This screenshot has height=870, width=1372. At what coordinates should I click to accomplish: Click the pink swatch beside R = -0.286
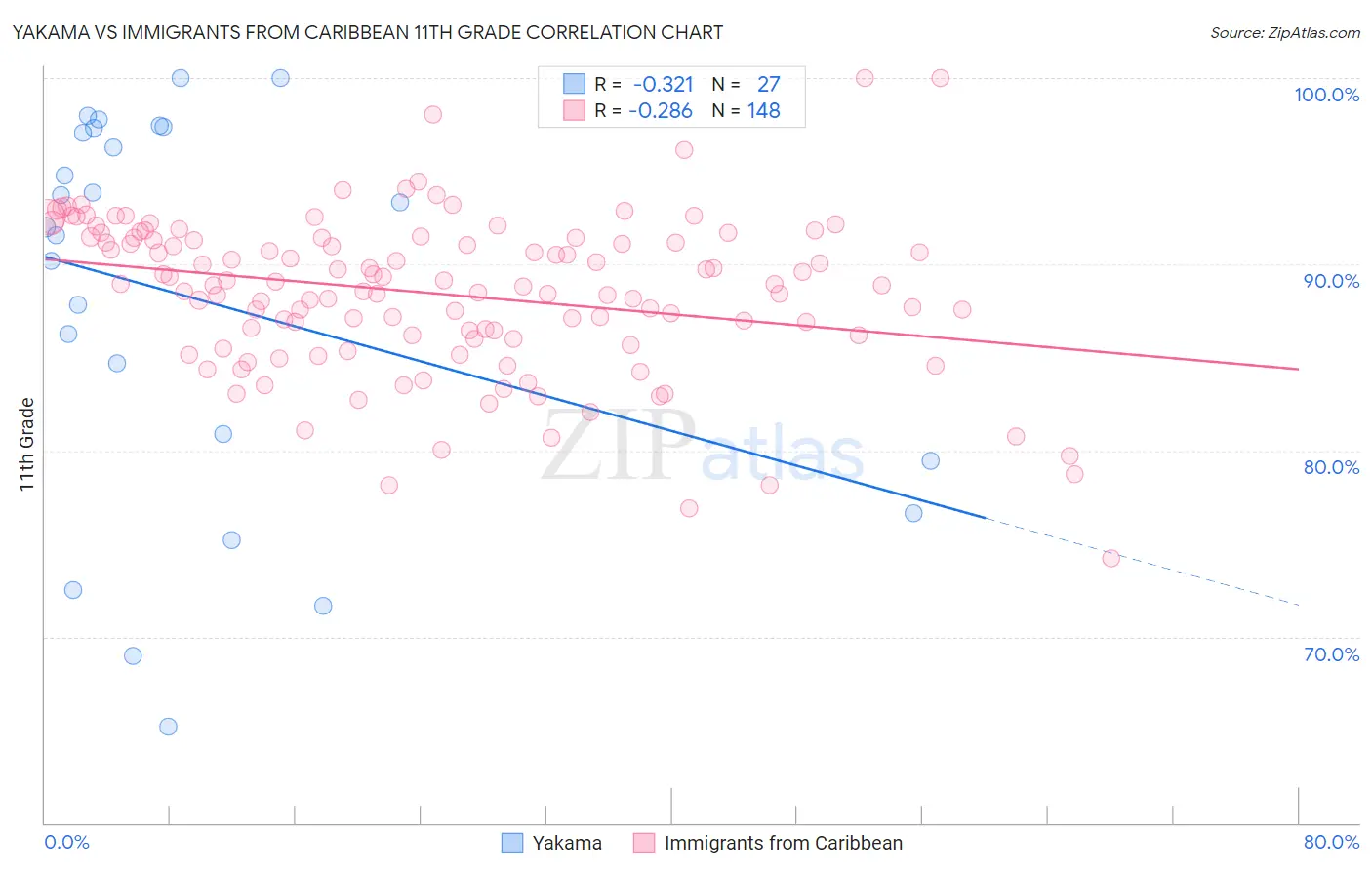pyautogui.click(x=574, y=110)
